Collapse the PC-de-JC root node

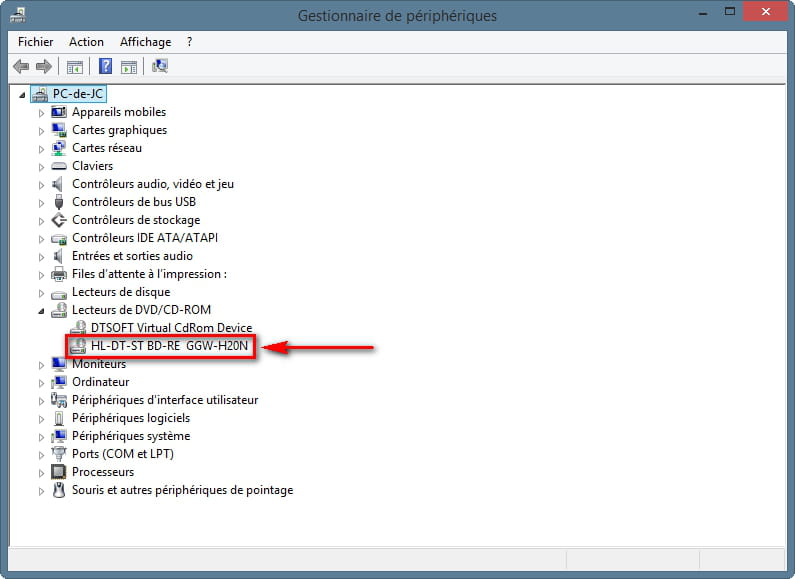[x=23, y=95]
